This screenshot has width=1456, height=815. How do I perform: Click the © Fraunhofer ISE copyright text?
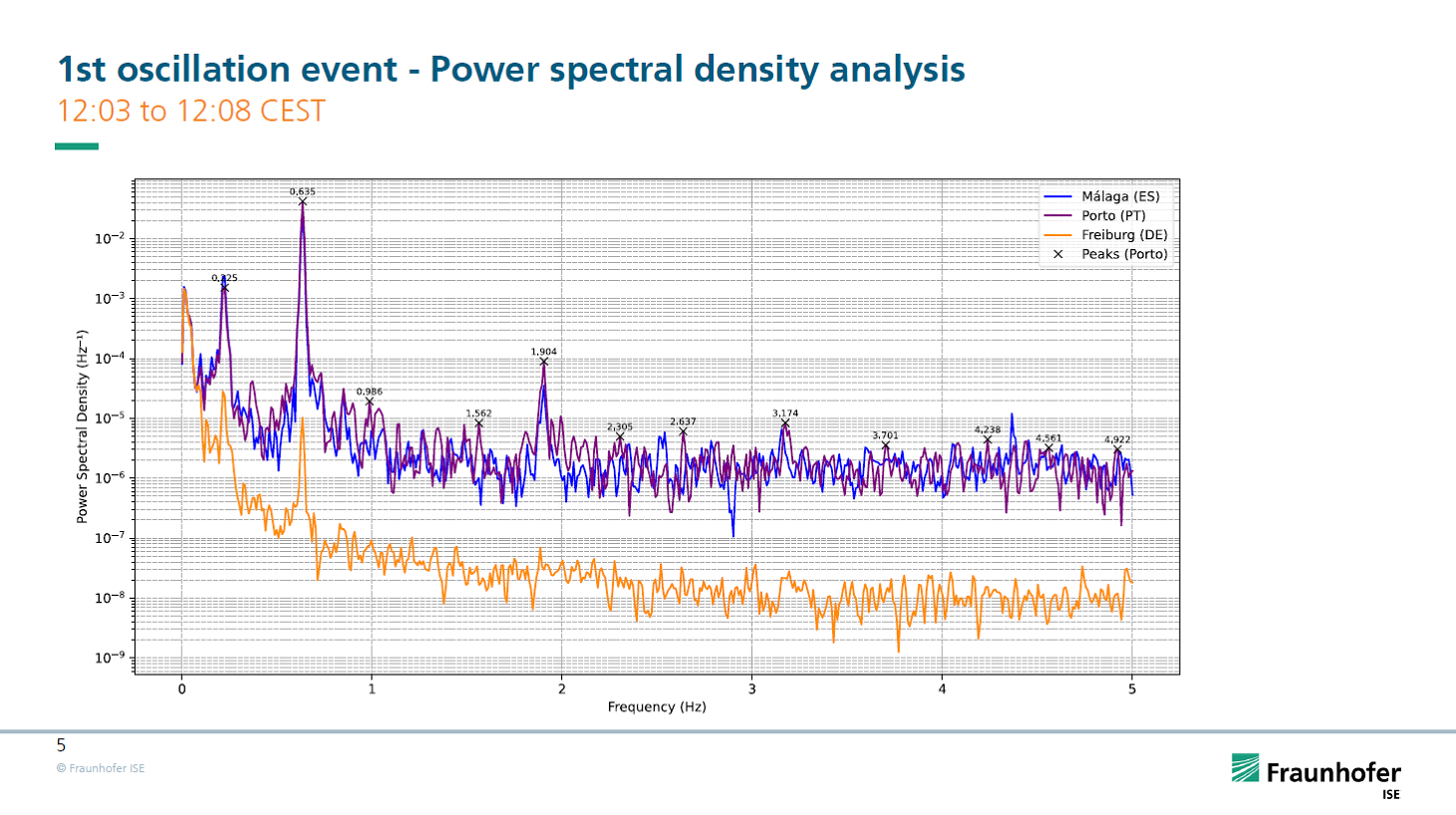click(x=101, y=768)
